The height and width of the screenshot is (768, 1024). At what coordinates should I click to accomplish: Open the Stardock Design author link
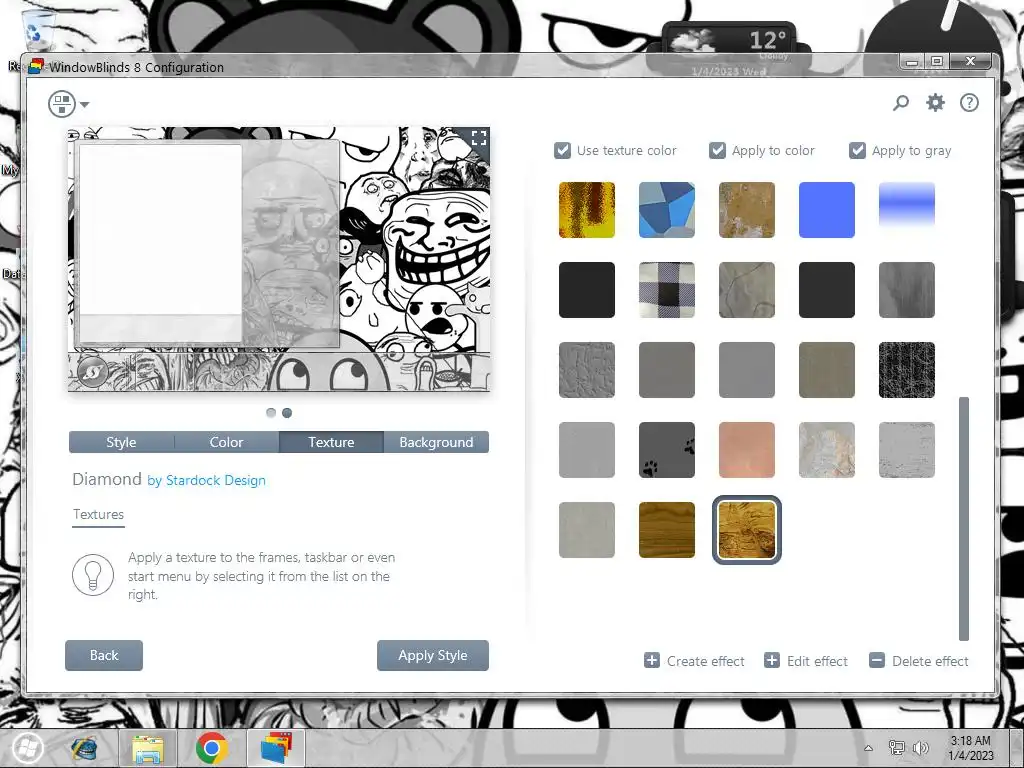pyautogui.click(x=216, y=480)
